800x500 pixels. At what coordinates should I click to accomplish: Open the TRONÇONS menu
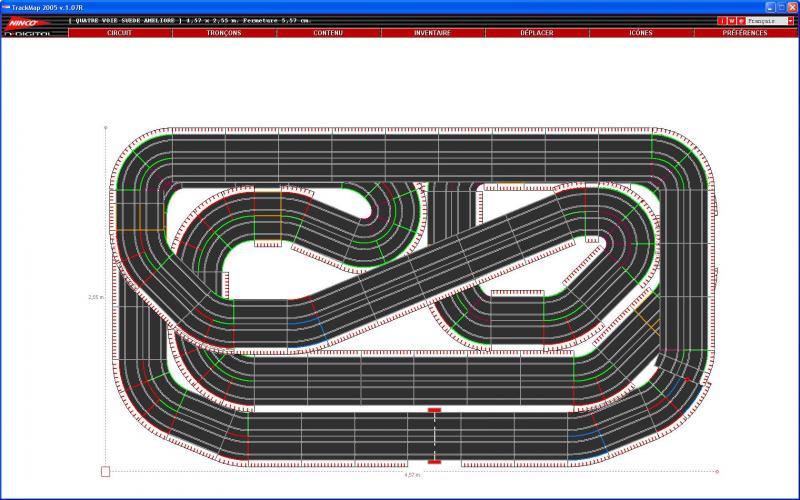[x=224, y=33]
